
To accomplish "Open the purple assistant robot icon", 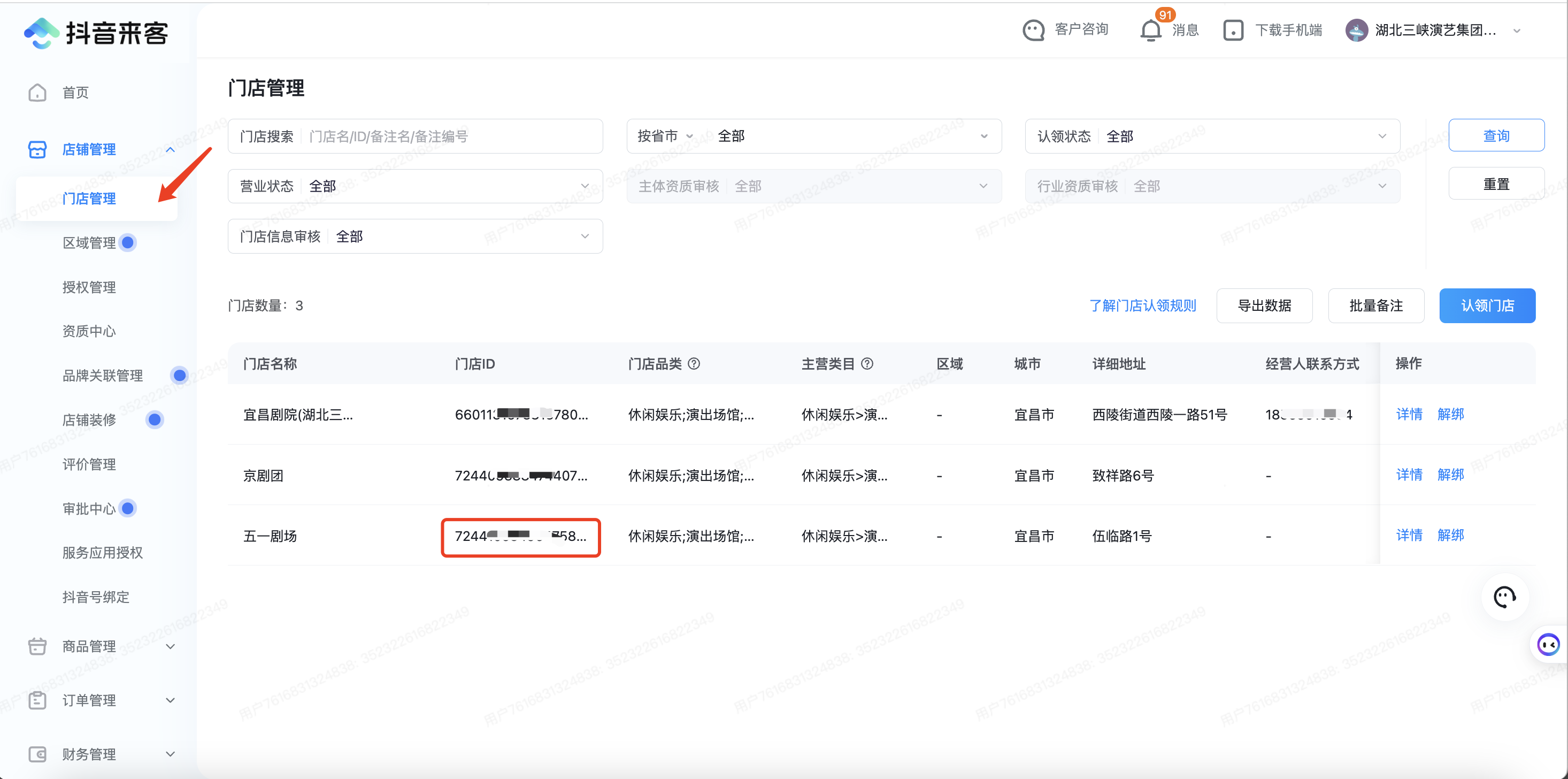I will pos(1549,644).
